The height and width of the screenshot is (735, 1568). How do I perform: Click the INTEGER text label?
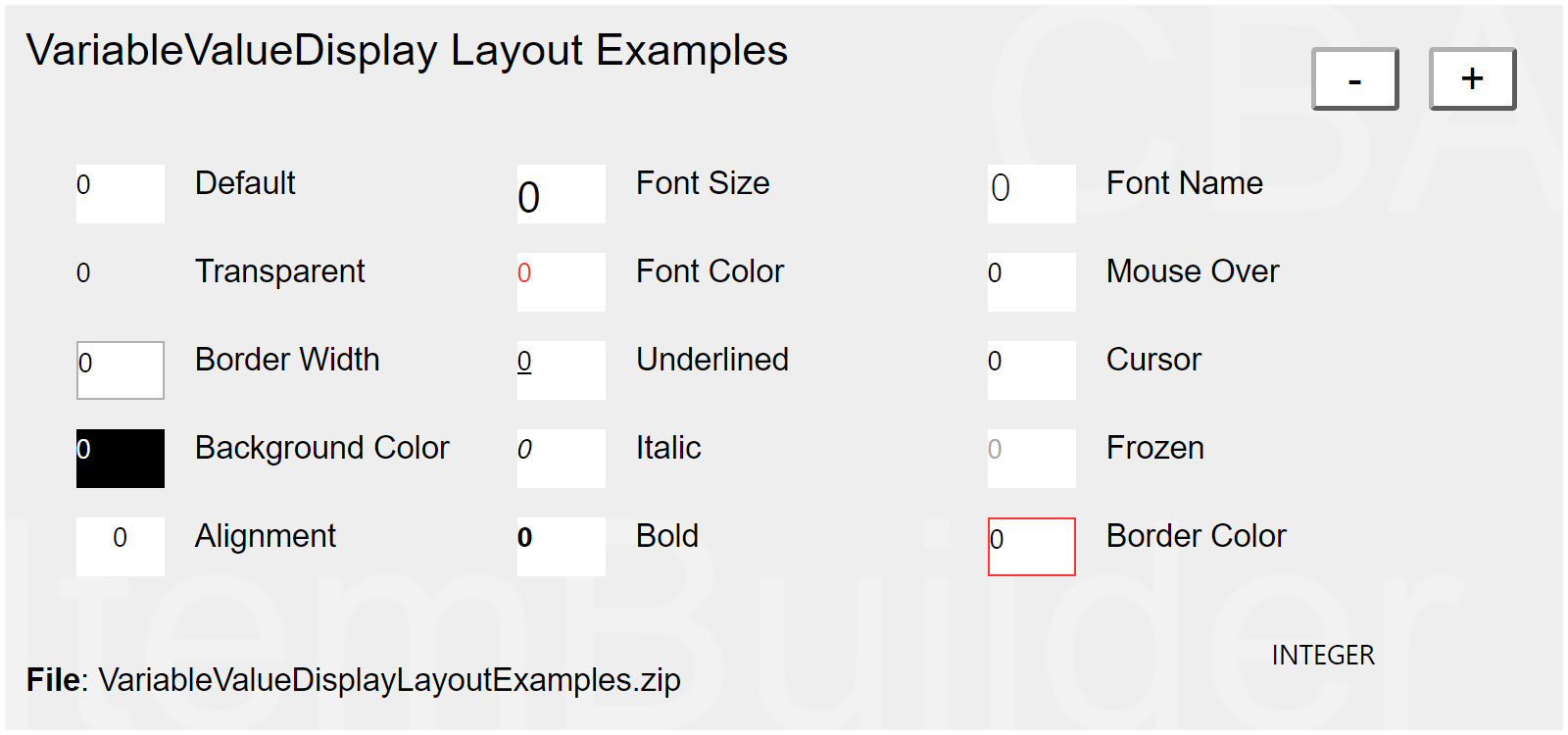click(1323, 655)
